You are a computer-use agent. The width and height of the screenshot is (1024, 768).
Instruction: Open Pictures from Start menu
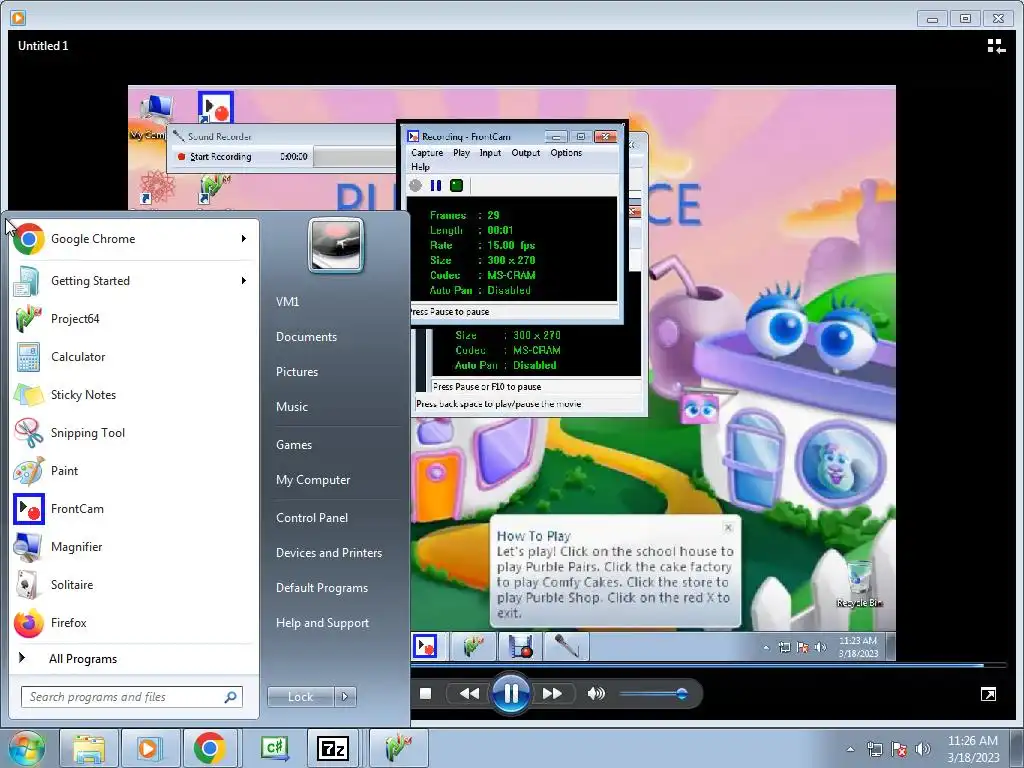coord(297,372)
